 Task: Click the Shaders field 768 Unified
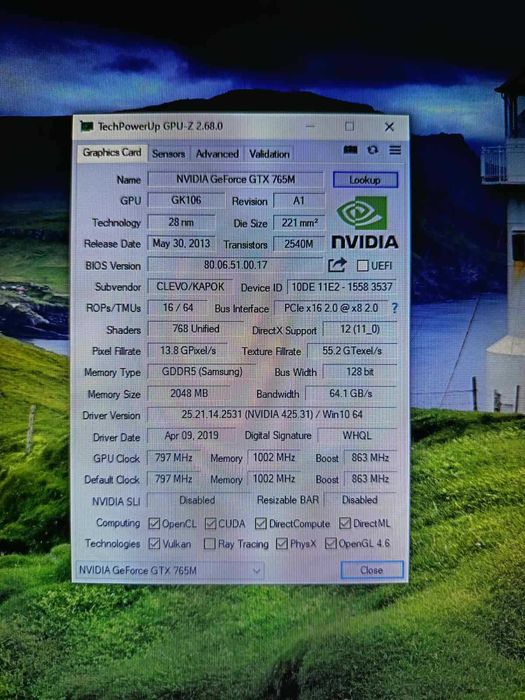tap(196, 329)
